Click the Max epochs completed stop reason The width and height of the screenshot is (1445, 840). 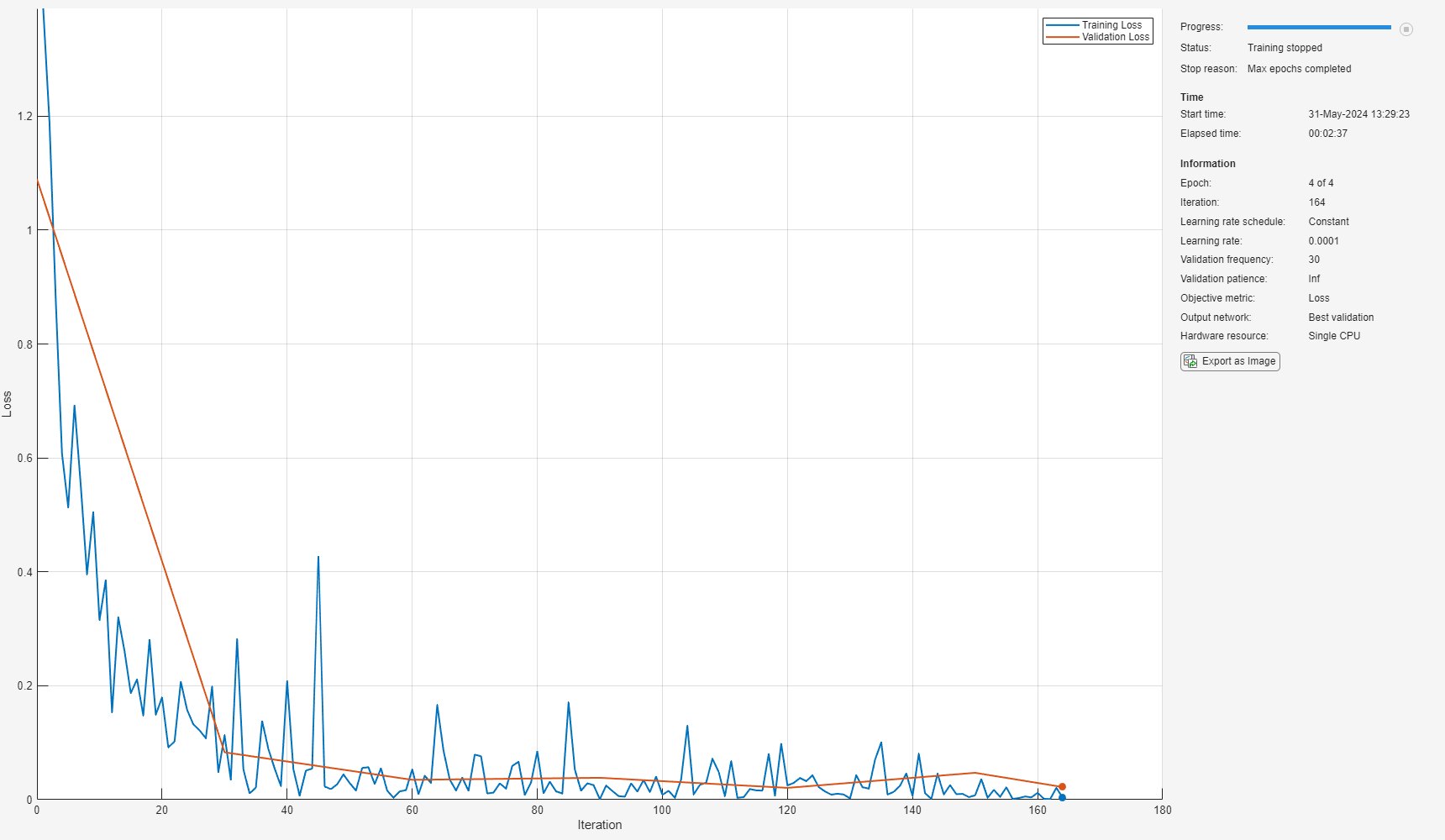pos(1299,69)
